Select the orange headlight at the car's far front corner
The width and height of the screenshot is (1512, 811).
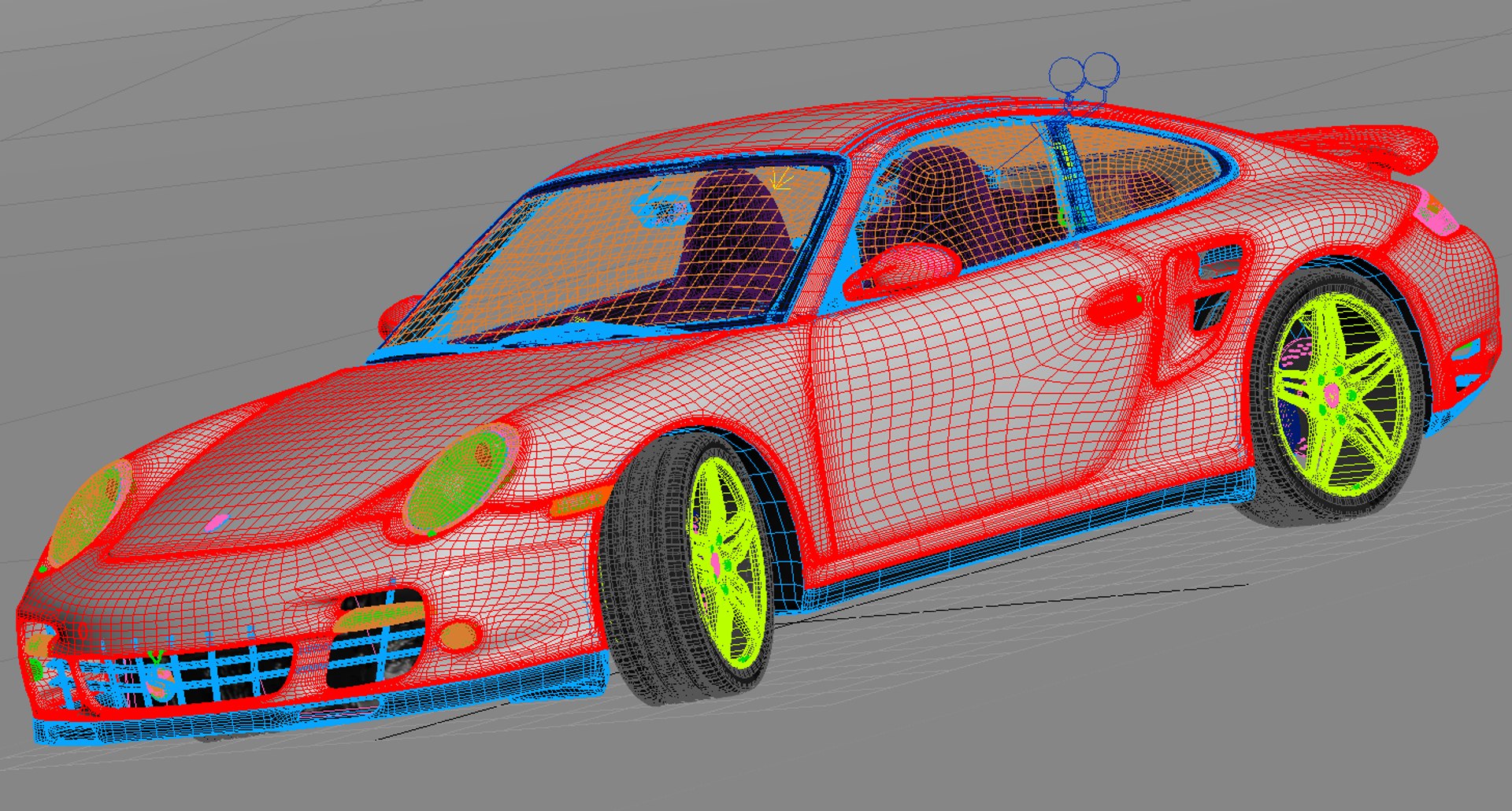[88, 513]
